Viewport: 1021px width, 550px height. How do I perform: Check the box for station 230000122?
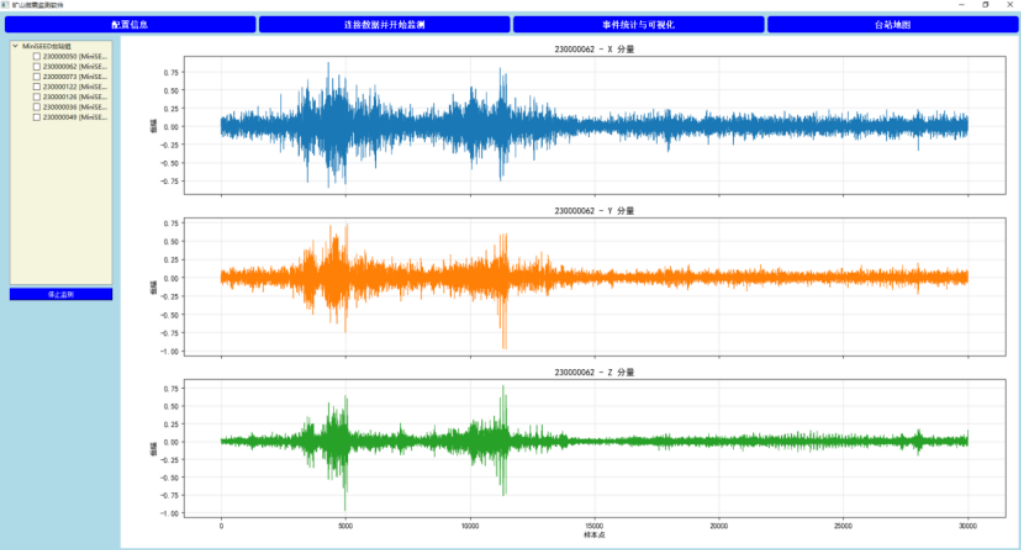[x=36, y=87]
